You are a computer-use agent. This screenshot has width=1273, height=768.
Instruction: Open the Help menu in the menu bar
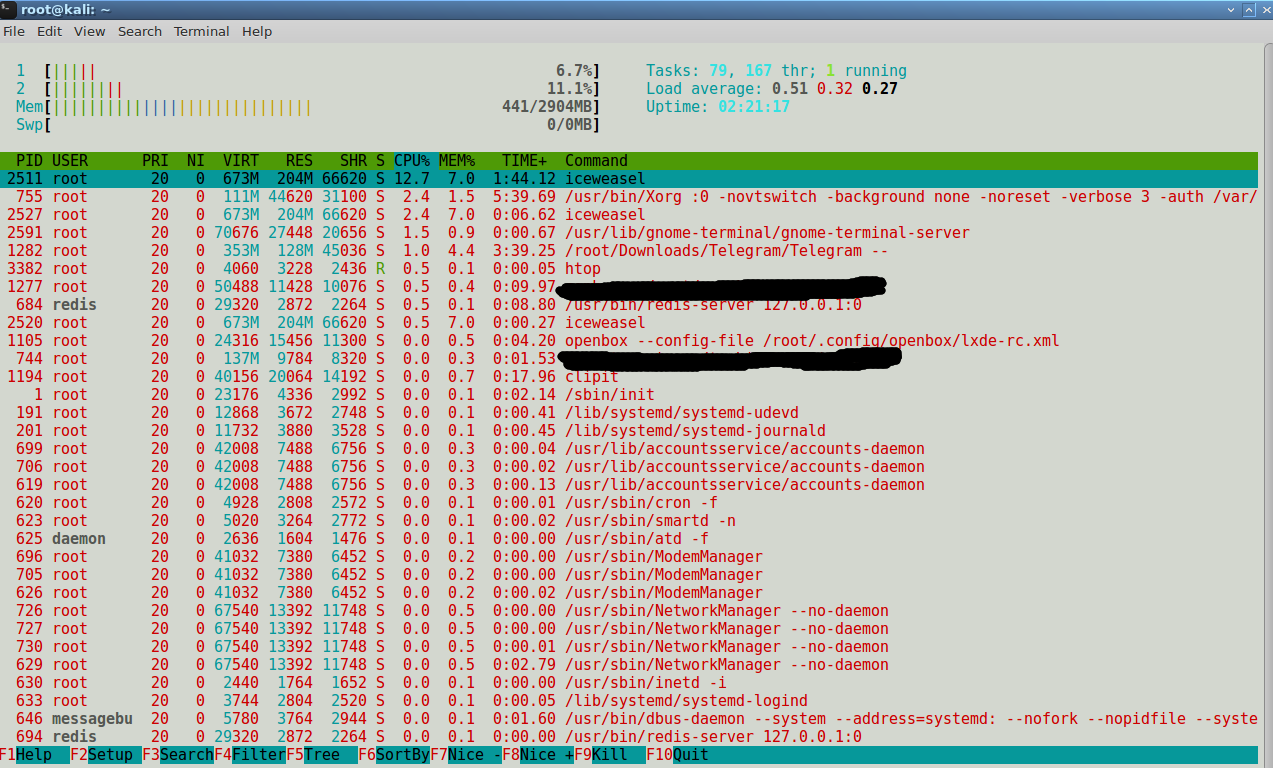(256, 31)
